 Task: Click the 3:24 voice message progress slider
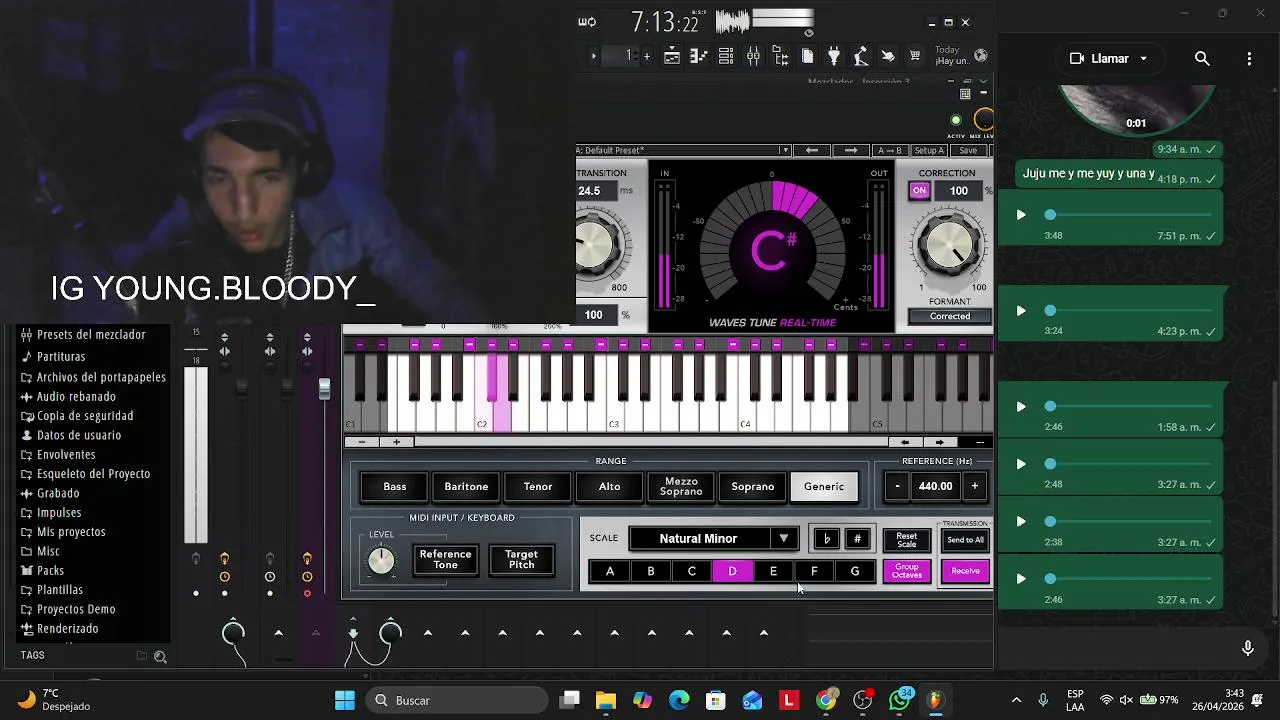tap(1131, 311)
